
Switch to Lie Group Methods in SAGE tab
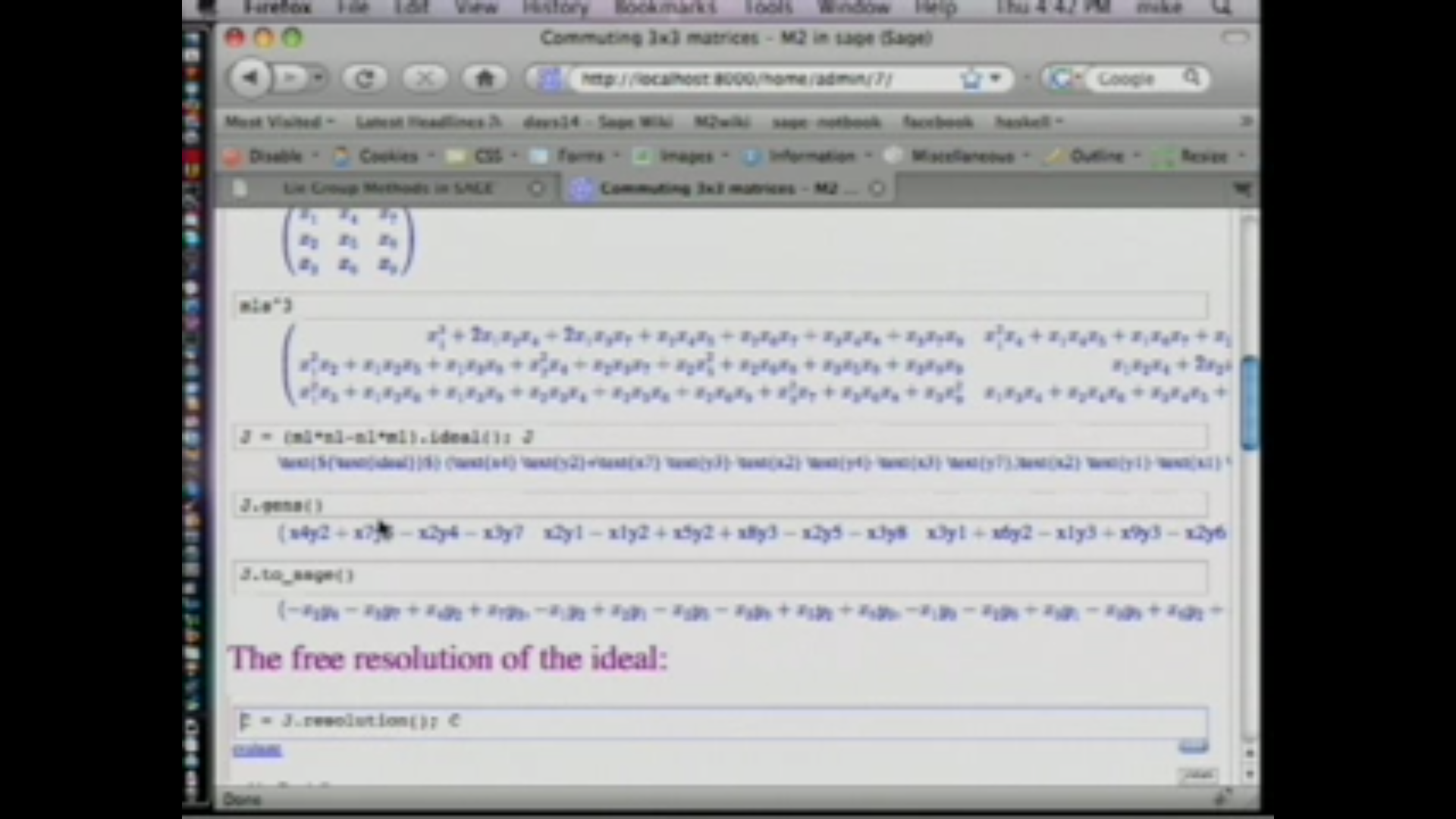tap(388, 188)
